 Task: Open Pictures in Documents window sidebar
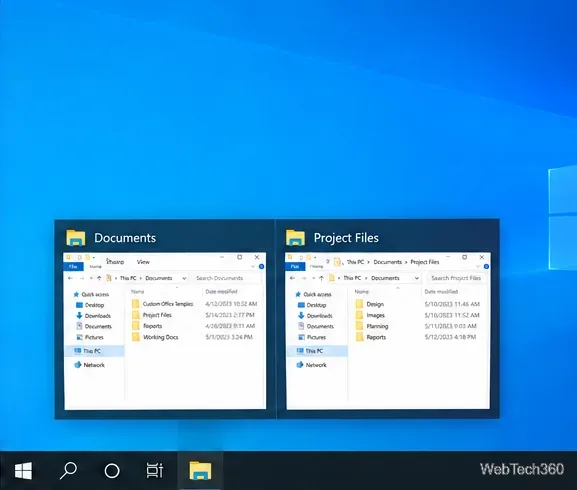tap(90, 337)
